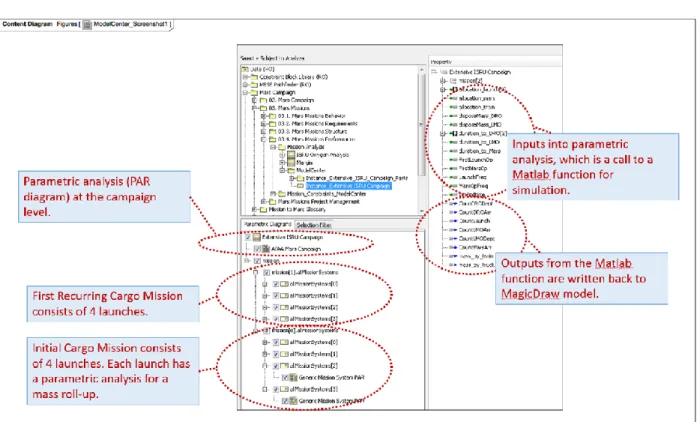
Task: Expand the Mars Missions Project Management folder
Action: (263, 202)
